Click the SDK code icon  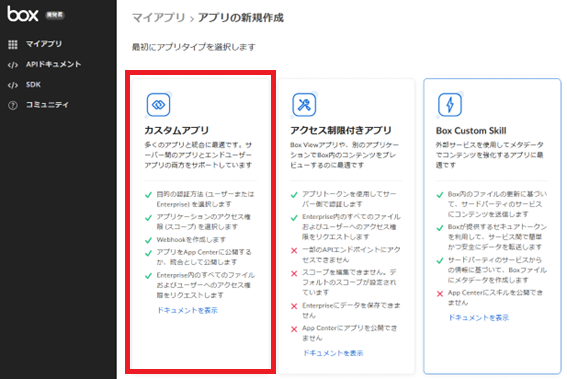(x=13, y=85)
